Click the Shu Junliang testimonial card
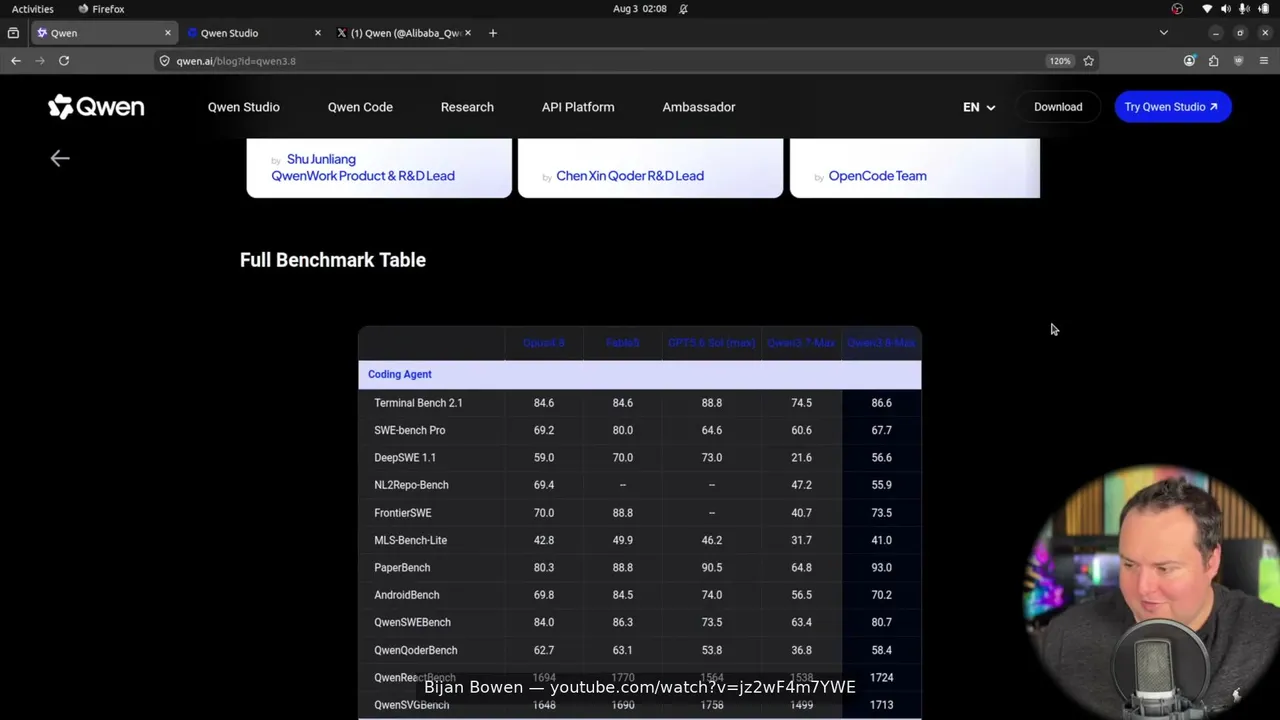 coord(379,168)
